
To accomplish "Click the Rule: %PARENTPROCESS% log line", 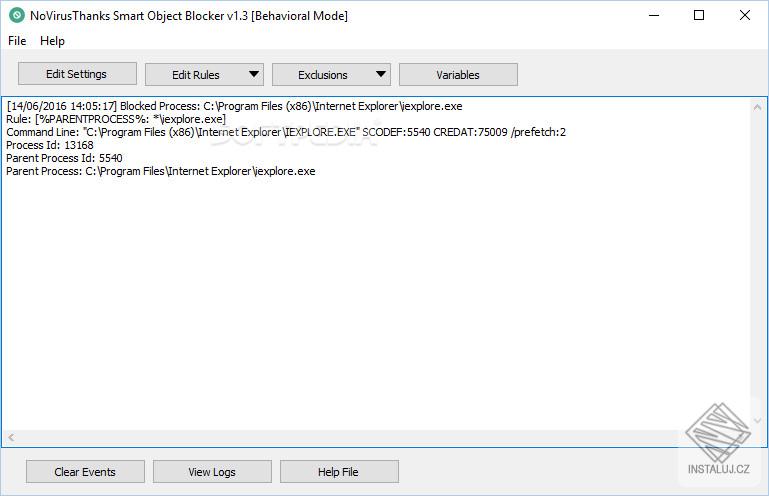I will pos(116,119).
